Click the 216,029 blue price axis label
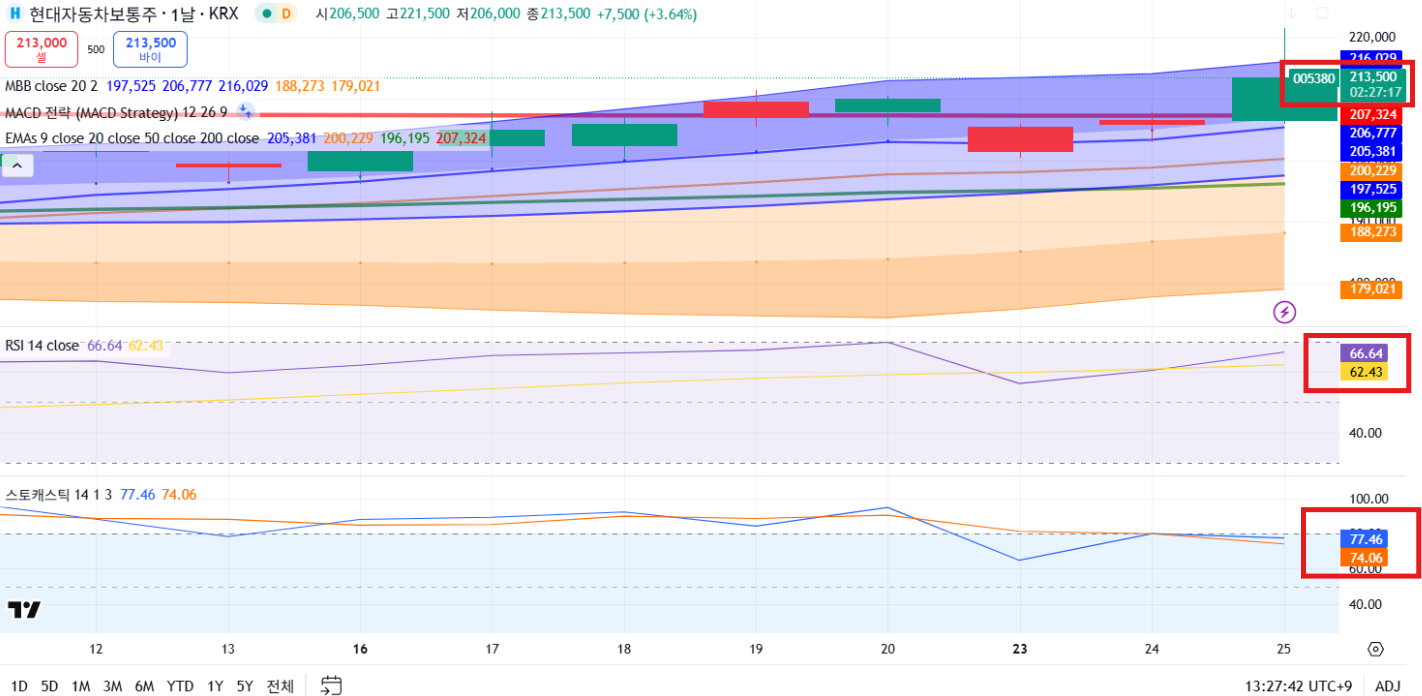This screenshot has width=1422, height=696. 1373,58
